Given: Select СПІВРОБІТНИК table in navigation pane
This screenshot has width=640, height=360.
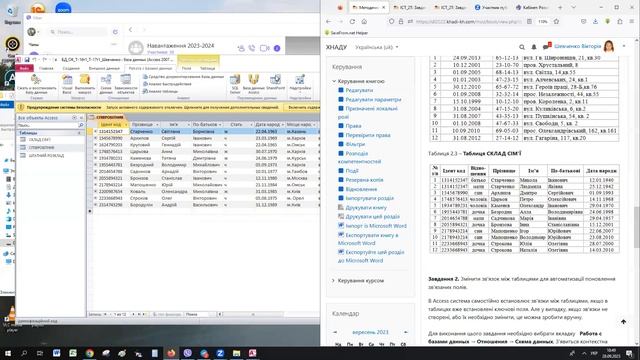Looking at the screenshot, I should 42,147.
